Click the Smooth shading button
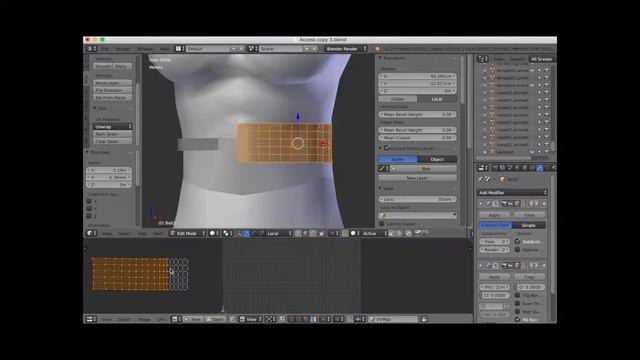The image size is (640, 360). [103, 66]
